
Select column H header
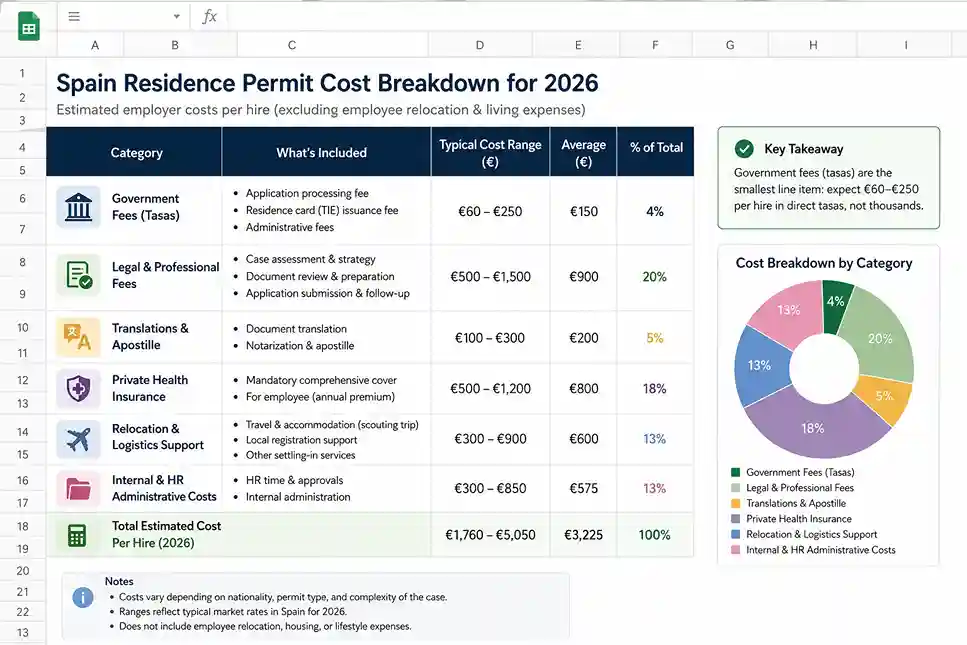click(813, 45)
